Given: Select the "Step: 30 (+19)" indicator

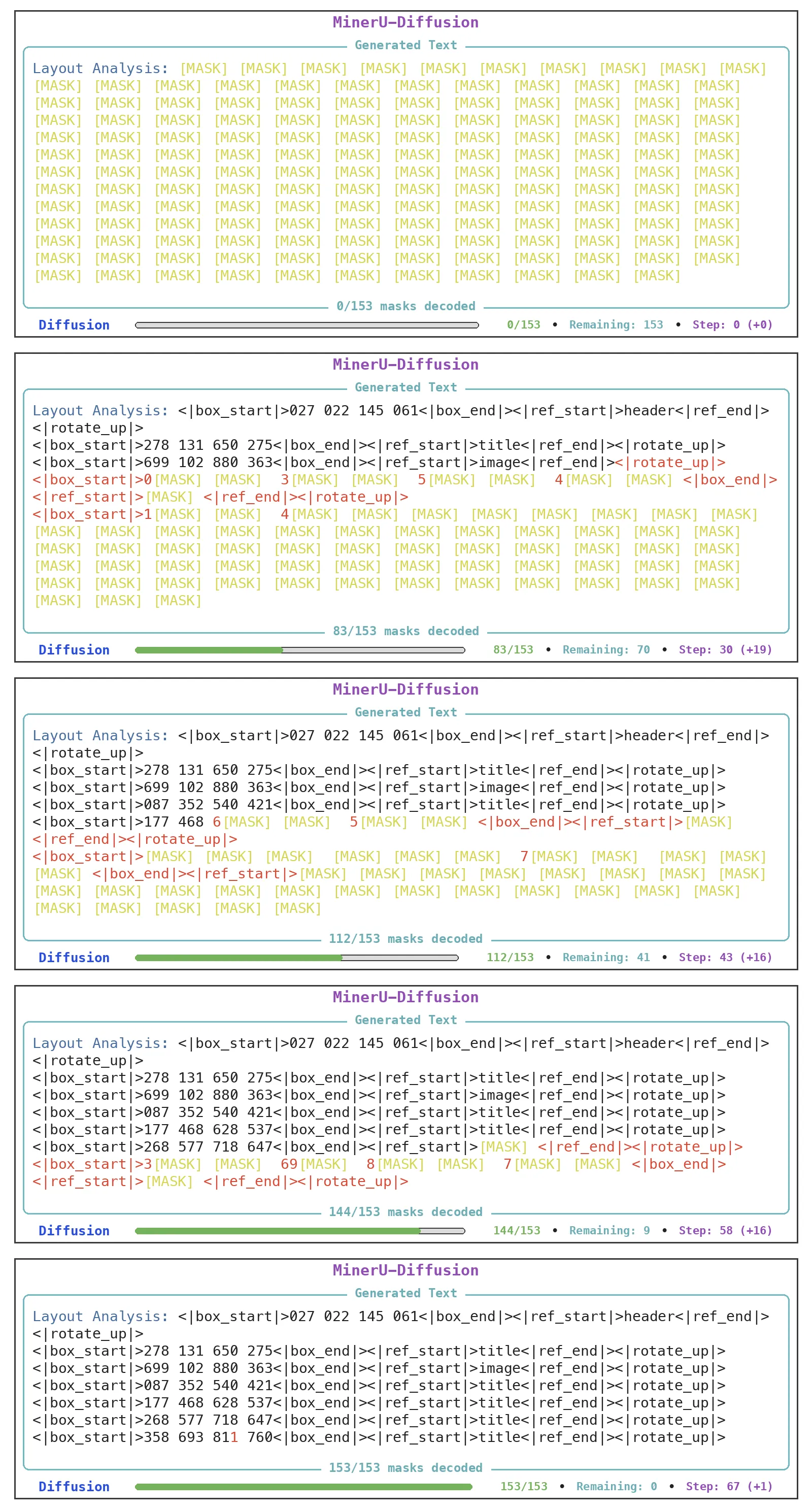Looking at the screenshot, I should coord(725,649).
